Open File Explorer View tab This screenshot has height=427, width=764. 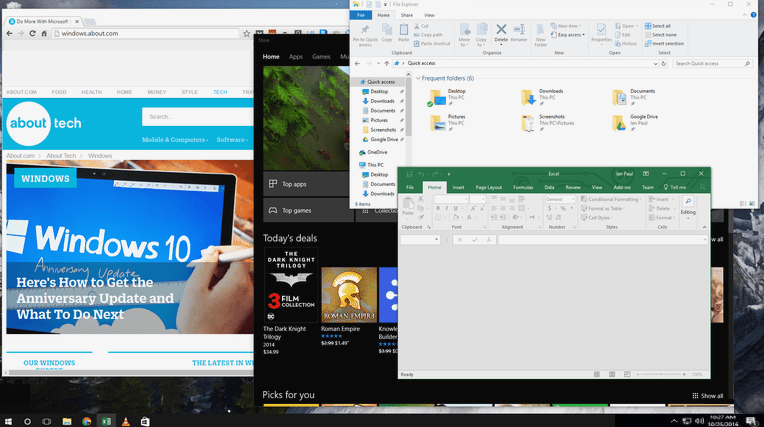429,15
